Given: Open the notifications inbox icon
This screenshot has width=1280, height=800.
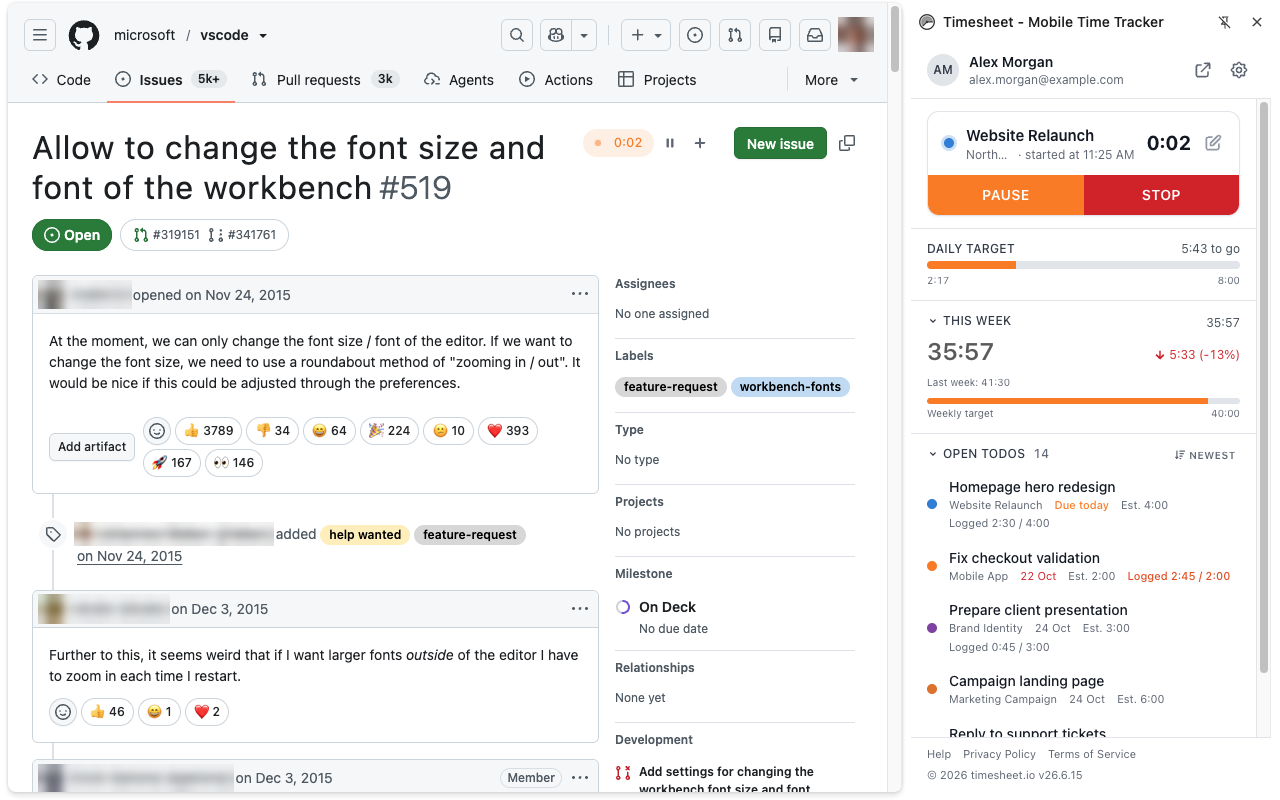Looking at the screenshot, I should point(815,35).
